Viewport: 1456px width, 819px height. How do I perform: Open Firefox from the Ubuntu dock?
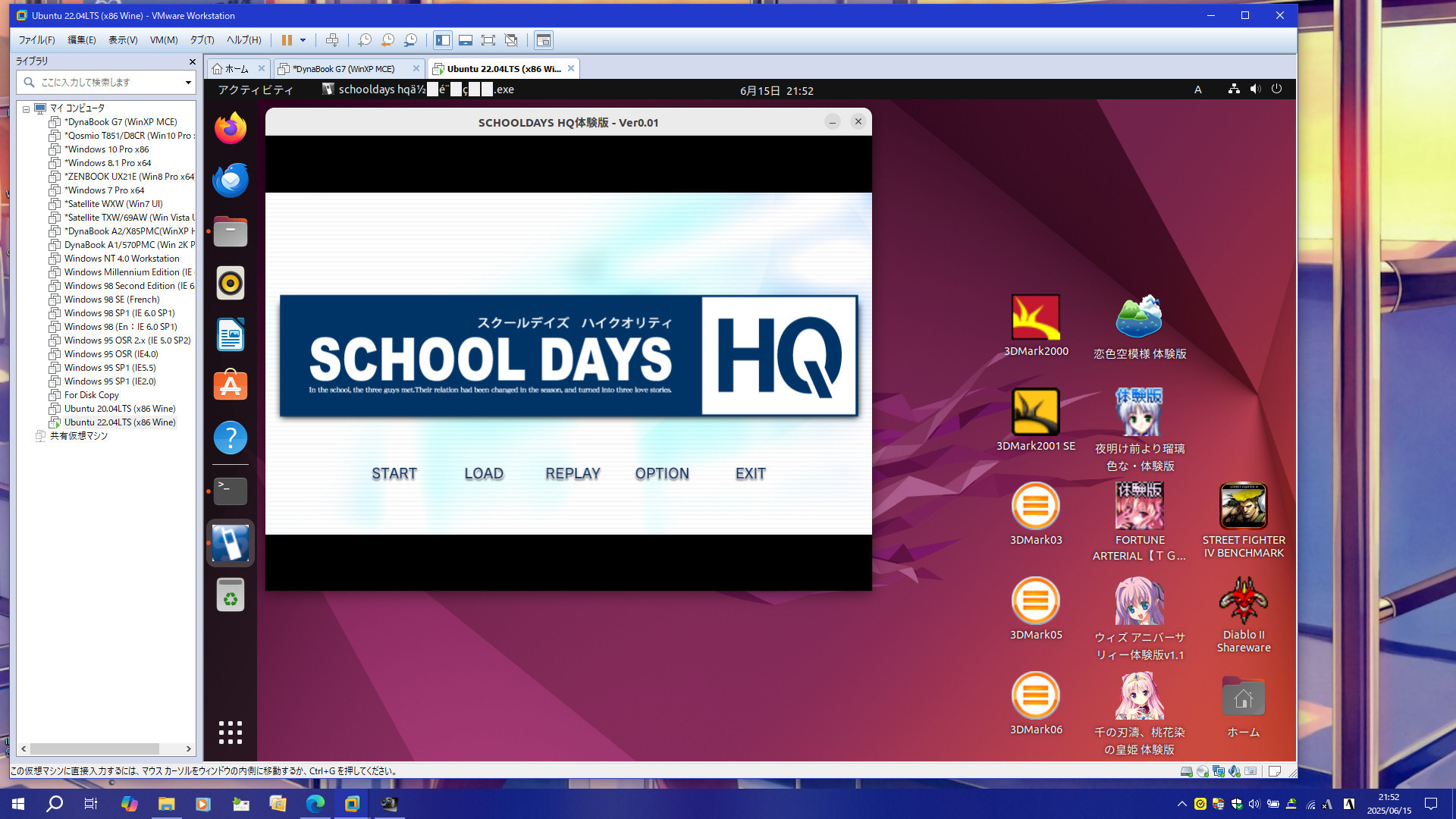pyautogui.click(x=231, y=128)
